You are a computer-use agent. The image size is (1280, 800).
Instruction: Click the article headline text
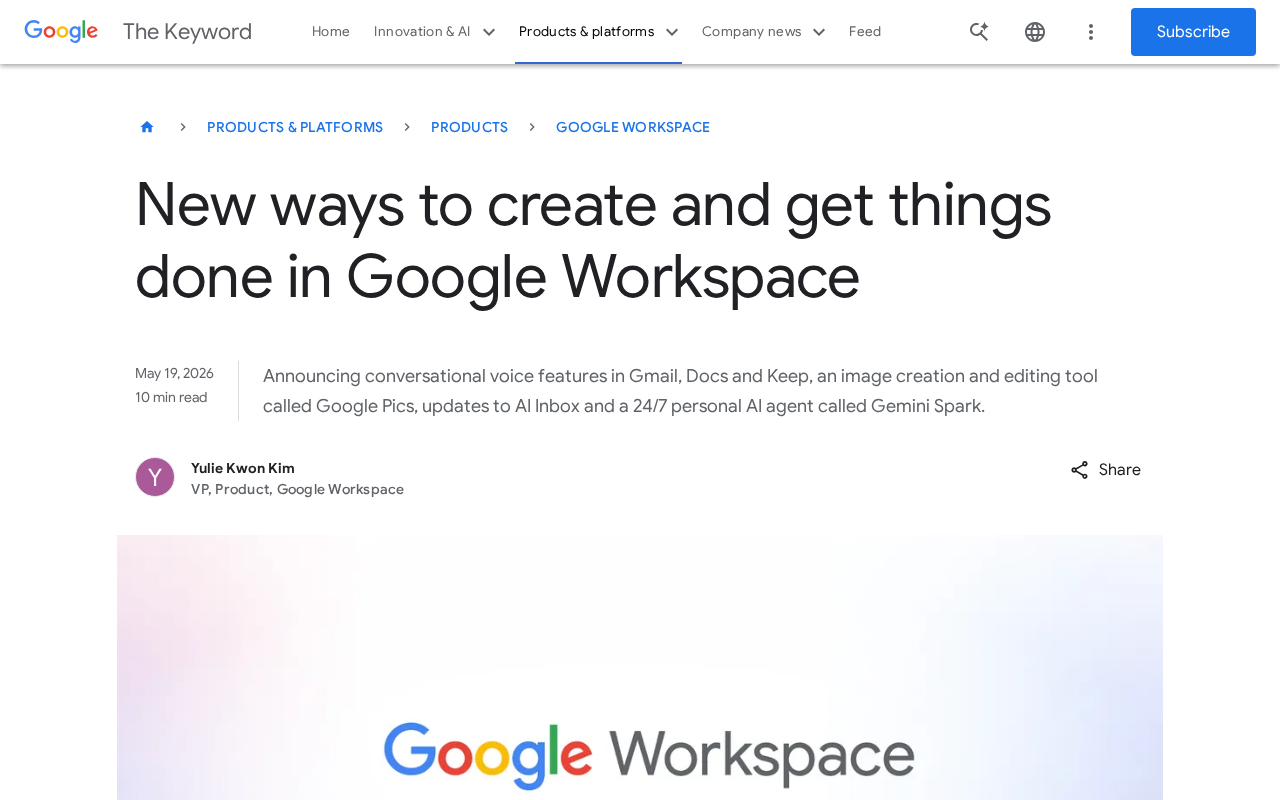pos(593,240)
